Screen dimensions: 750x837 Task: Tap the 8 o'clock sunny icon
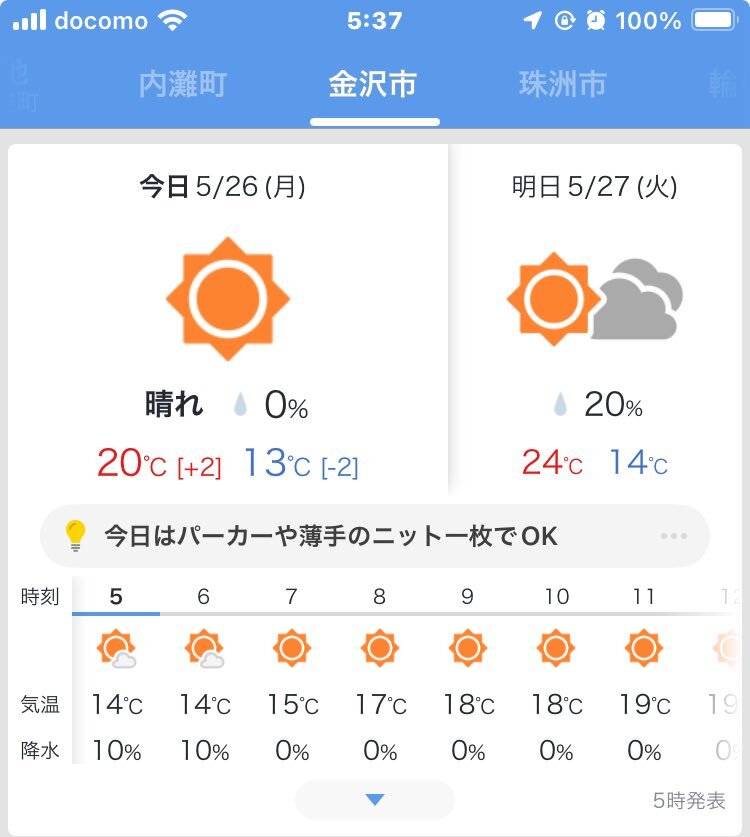(x=380, y=648)
